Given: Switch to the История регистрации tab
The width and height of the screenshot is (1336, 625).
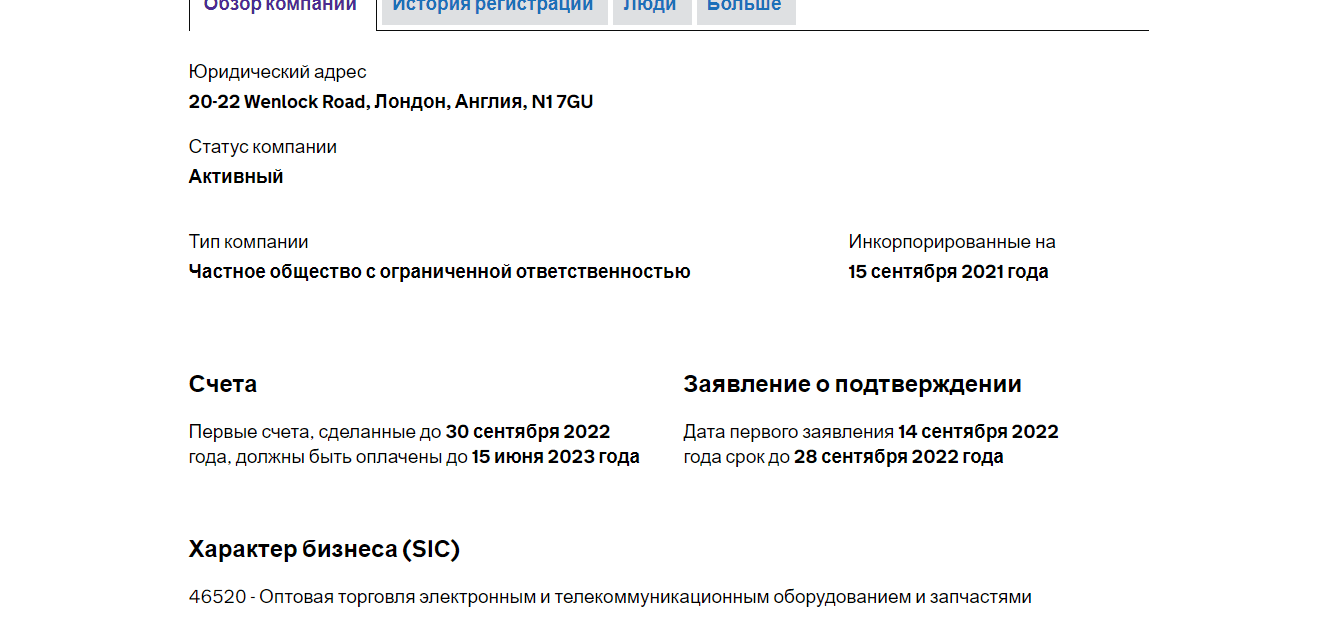Looking at the screenshot, I should [493, 6].
